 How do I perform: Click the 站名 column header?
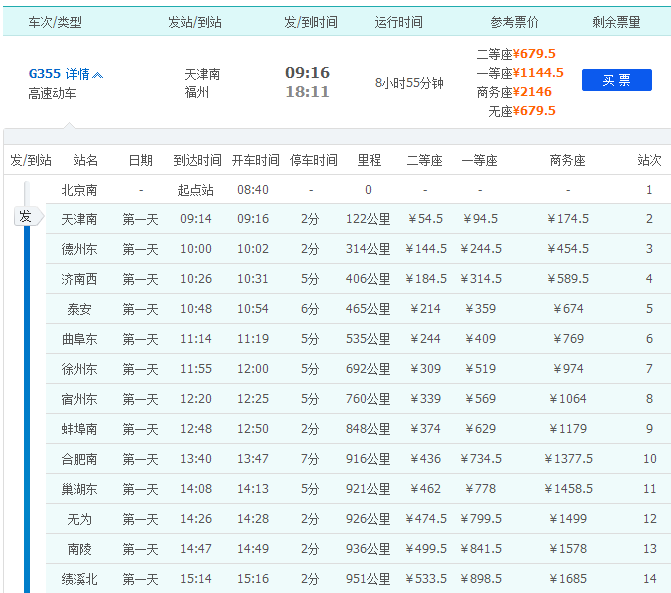86,160
